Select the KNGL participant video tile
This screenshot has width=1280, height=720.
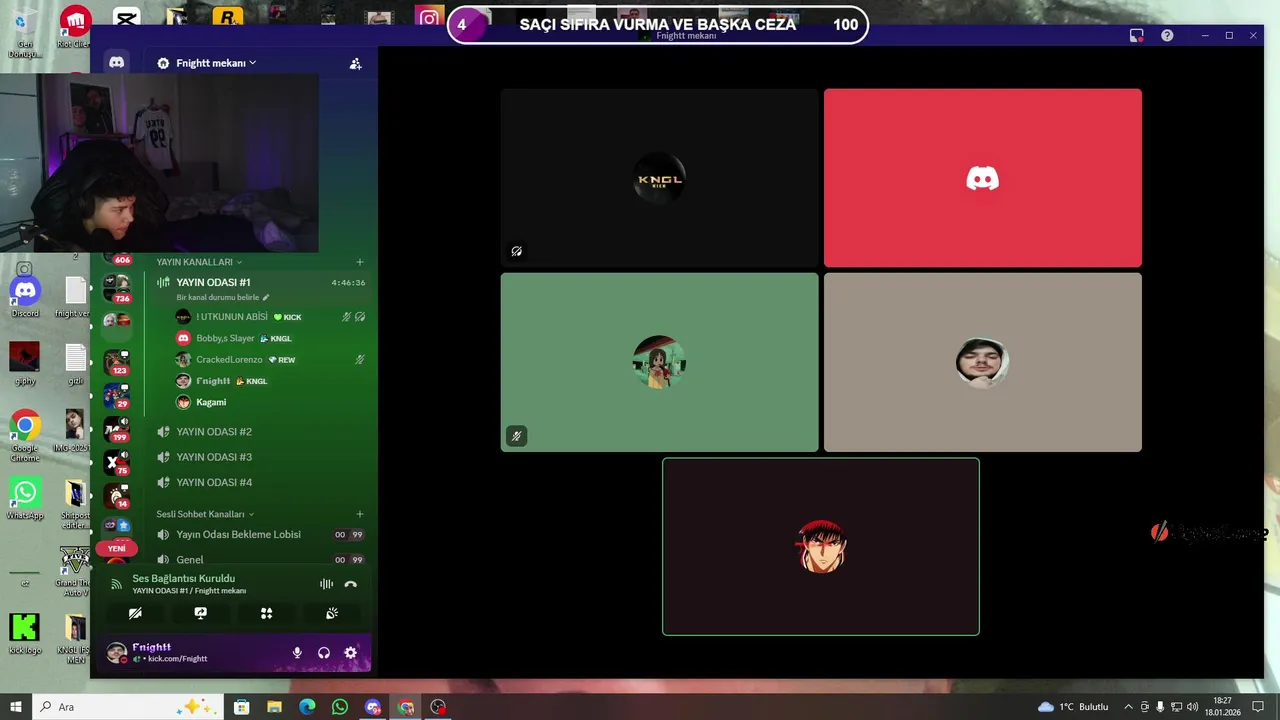(660, 178)
